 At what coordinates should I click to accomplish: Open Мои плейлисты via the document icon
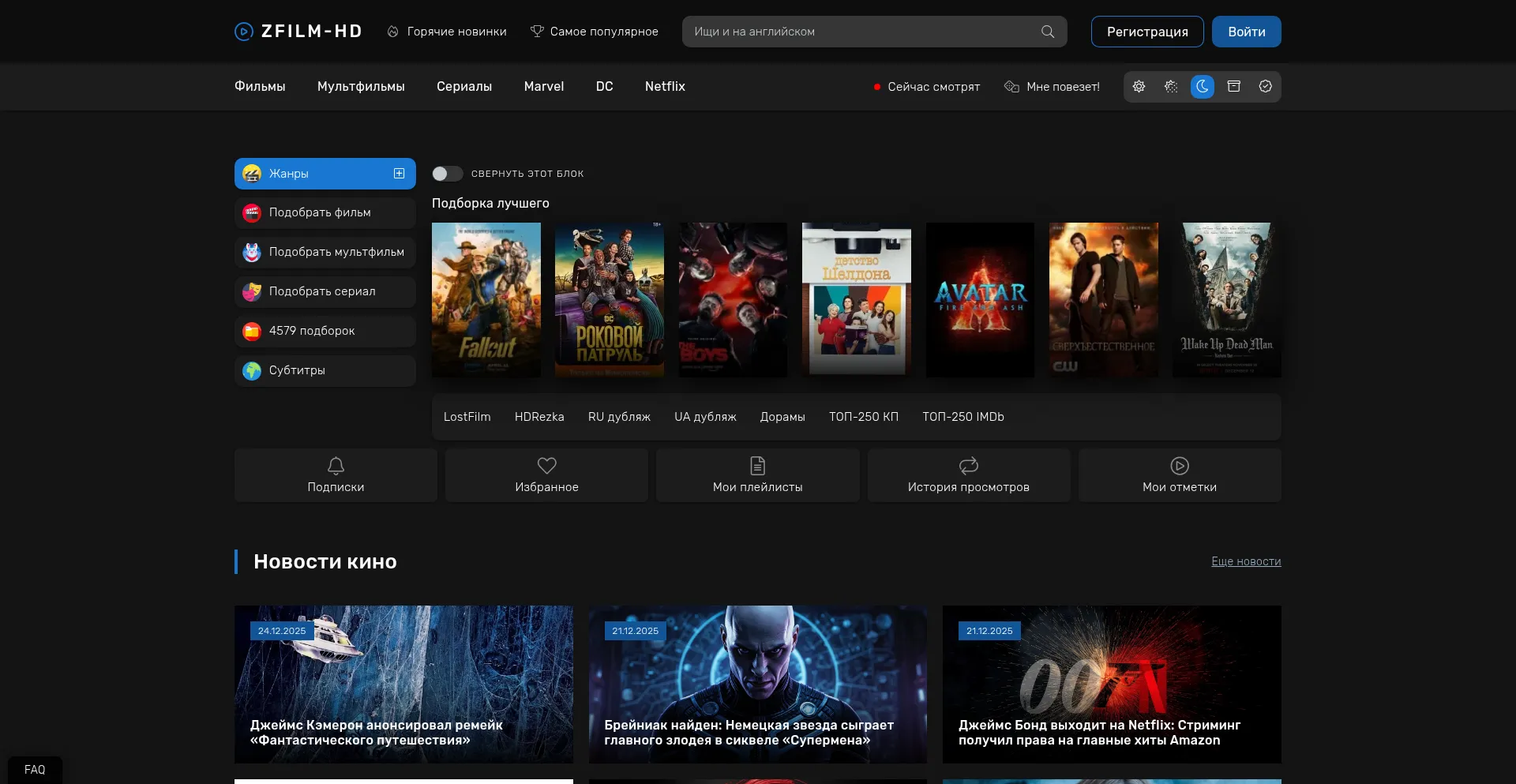coord(757,474)
